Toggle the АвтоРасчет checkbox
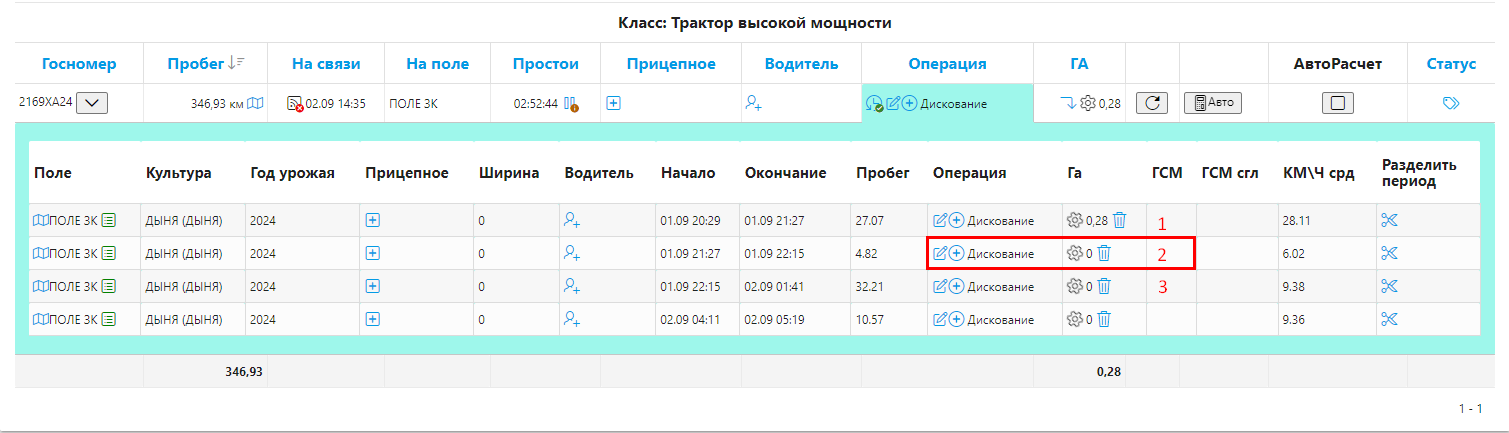 [x=1337, y=103]
